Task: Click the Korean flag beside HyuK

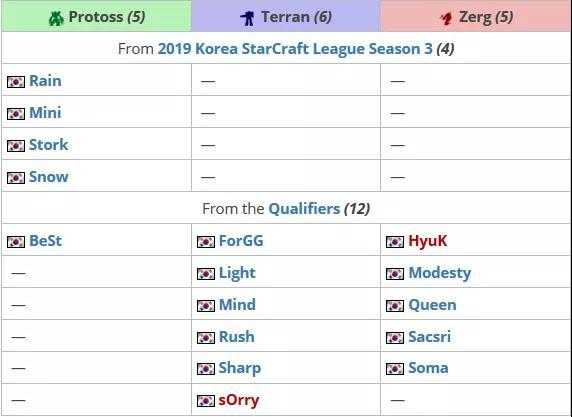Action: tap(395, 242)
